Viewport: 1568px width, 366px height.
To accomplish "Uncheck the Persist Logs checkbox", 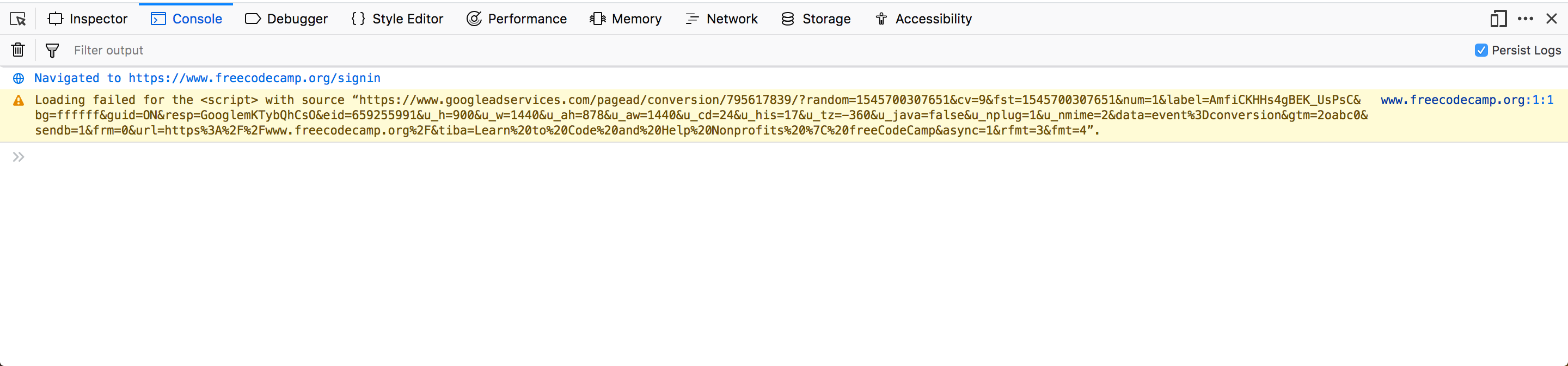I will [x=1481, y=51].
